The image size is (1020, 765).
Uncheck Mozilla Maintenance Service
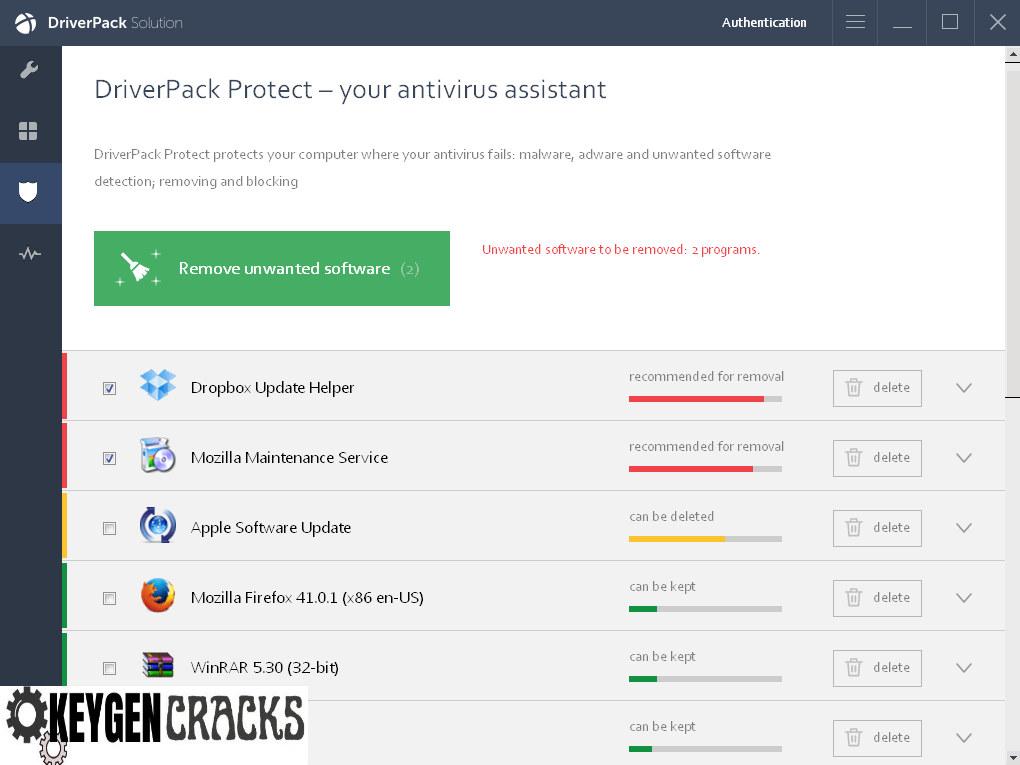[x=109, y=458]
